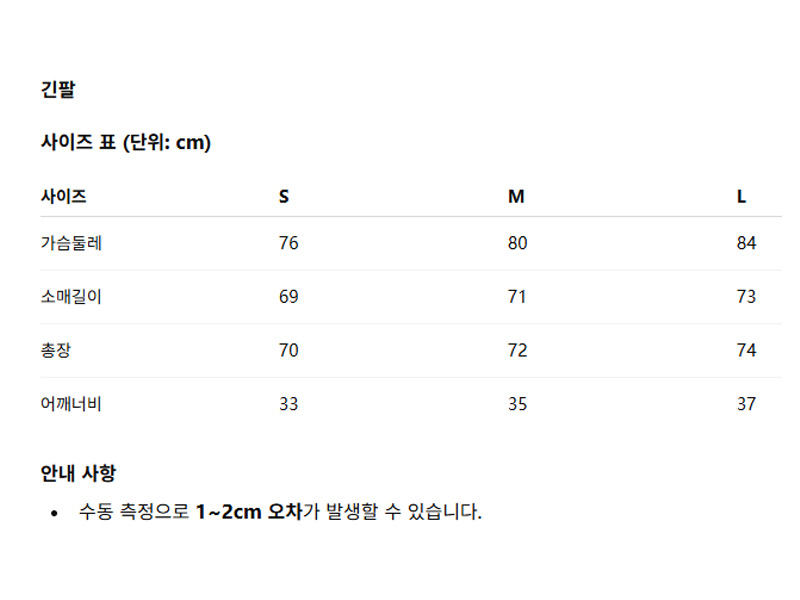Click the chest value 84 for size L
Viewport: 800px width, 600px height.
[746, 243]
